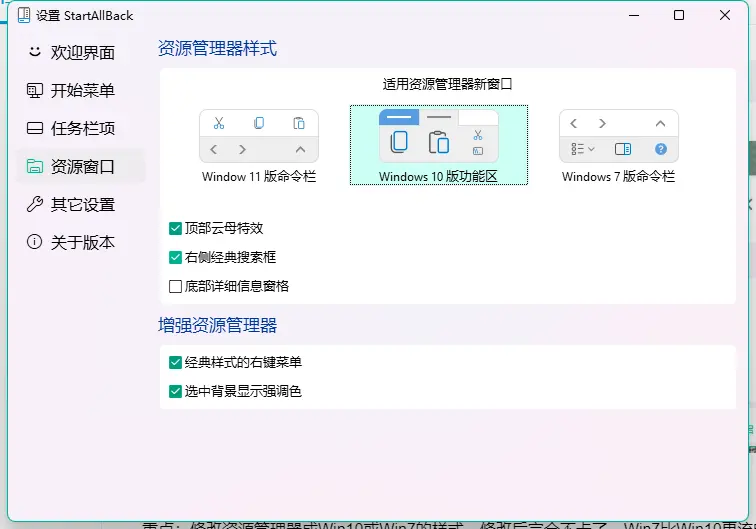
Task: Click the Windows 7 版命令栏 label
Action: 618,176
